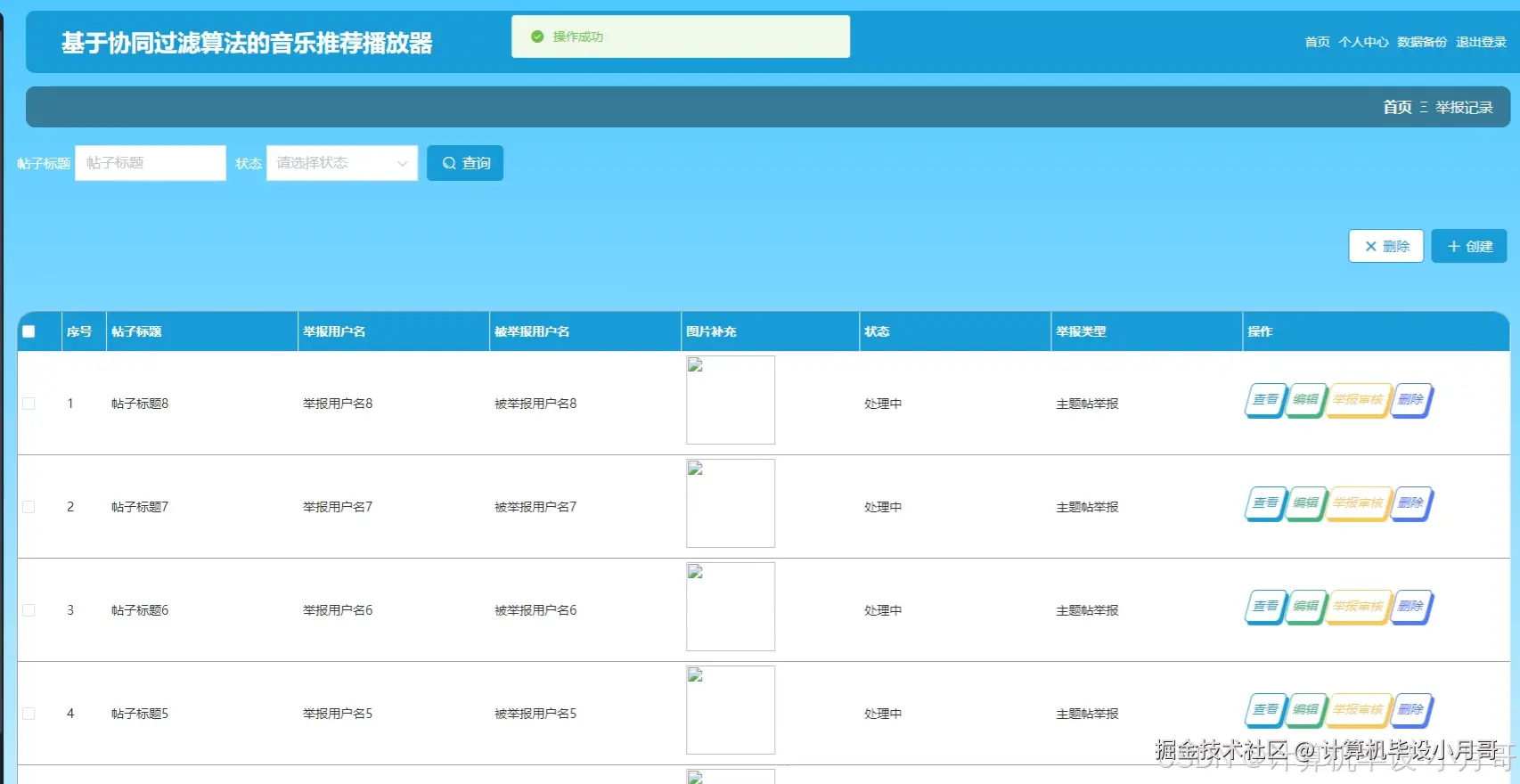Check the checkbox for row 帖子标题6
This screenshot has height=784, width=1520.
(29, 610)
